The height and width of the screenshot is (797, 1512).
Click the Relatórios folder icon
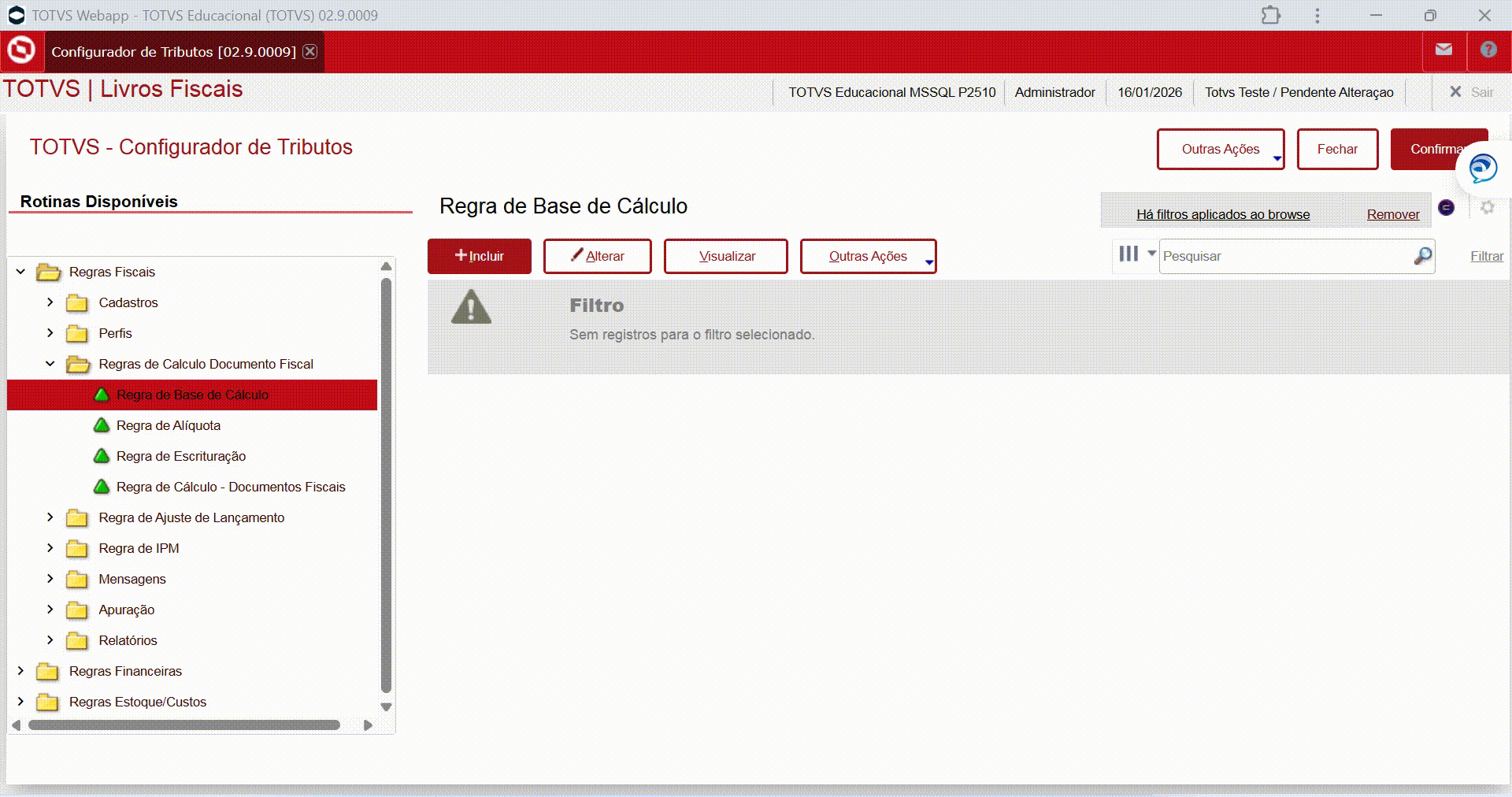[76, 641]
